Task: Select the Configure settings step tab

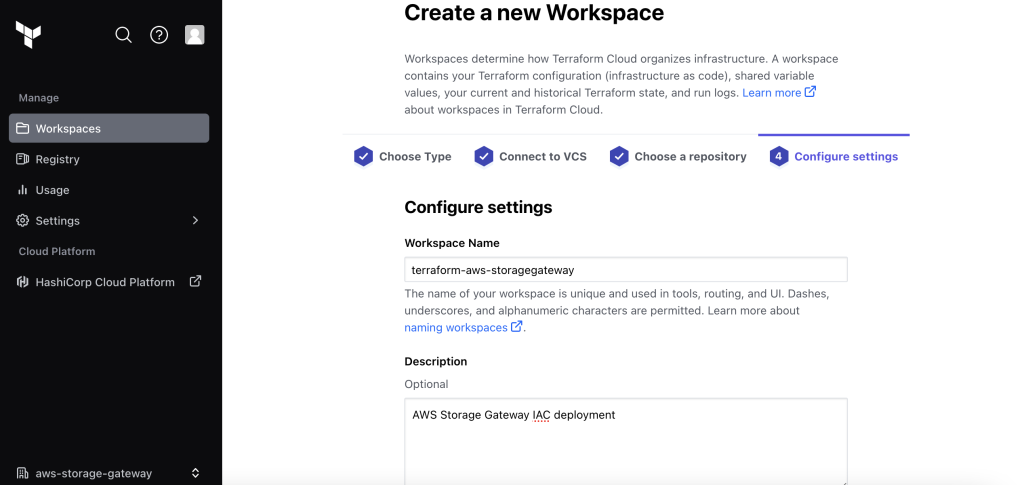Action: pyautogui.click(x=833, y=157)
